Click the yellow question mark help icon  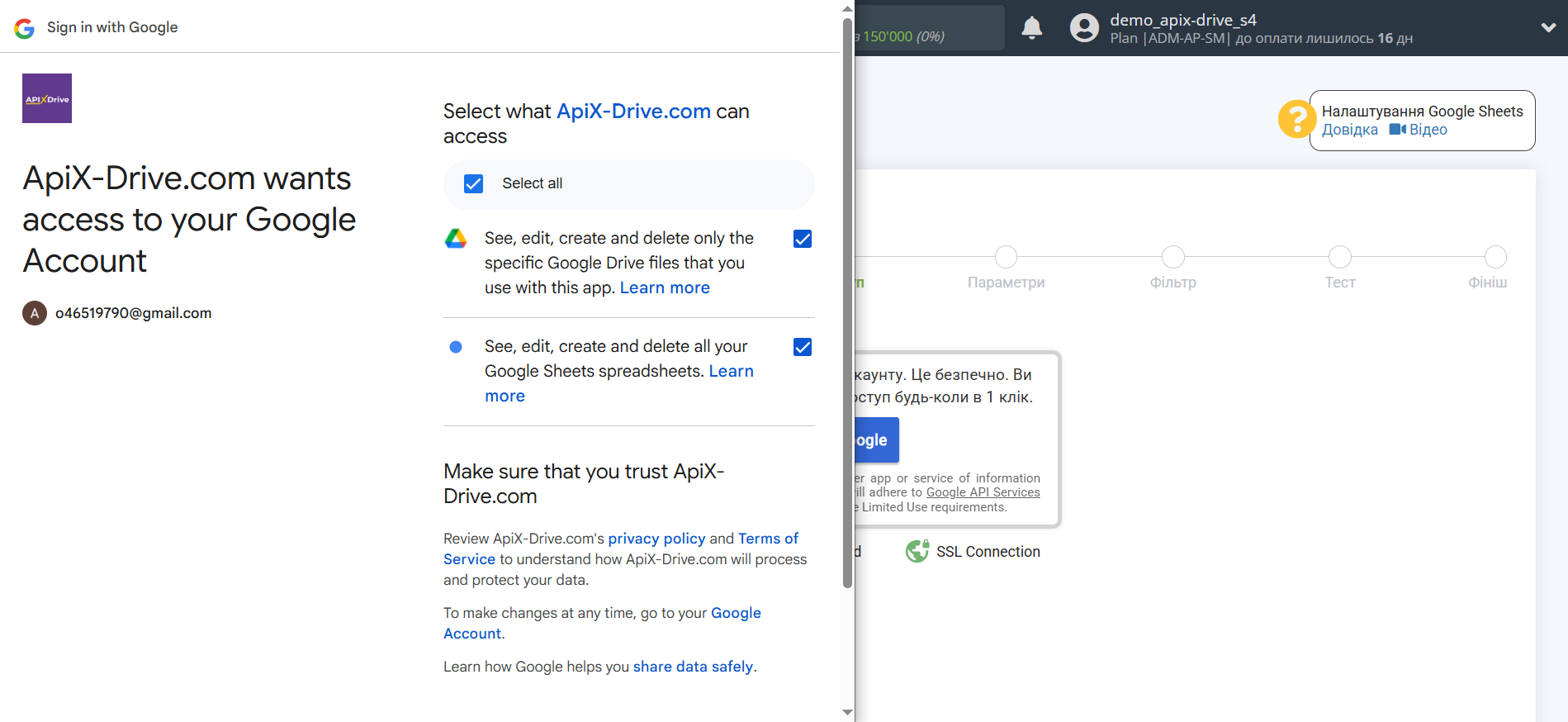pos(1296,120)
